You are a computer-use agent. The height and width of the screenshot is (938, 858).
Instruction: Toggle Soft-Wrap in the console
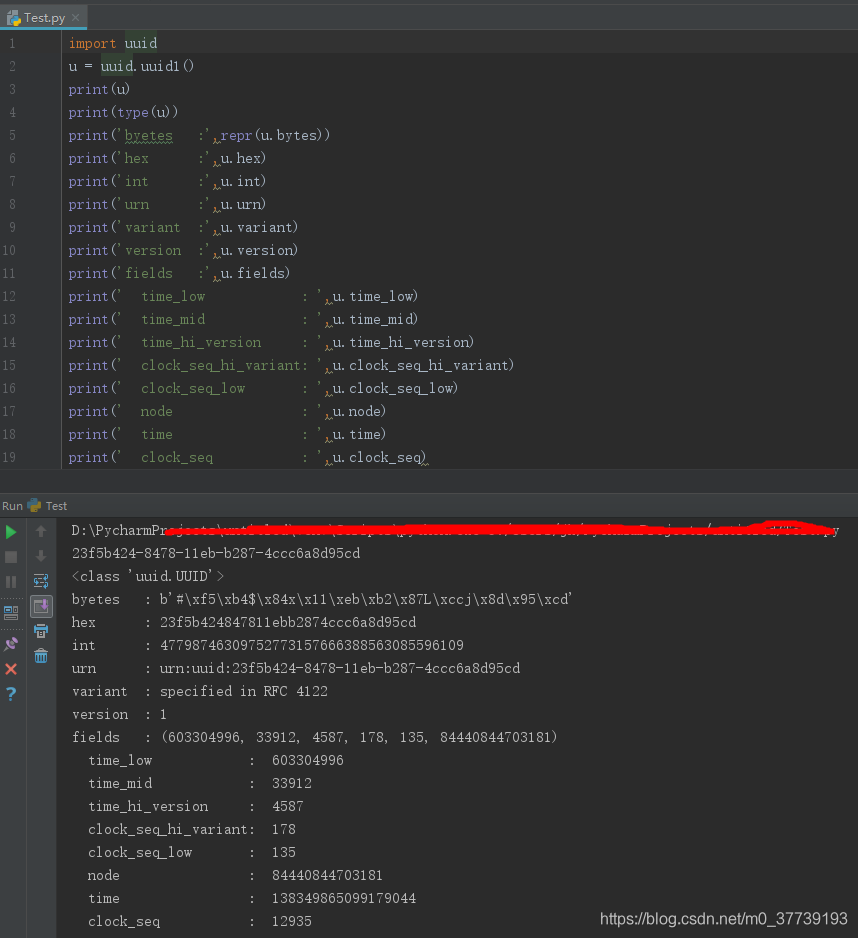[x=40, y=580]
